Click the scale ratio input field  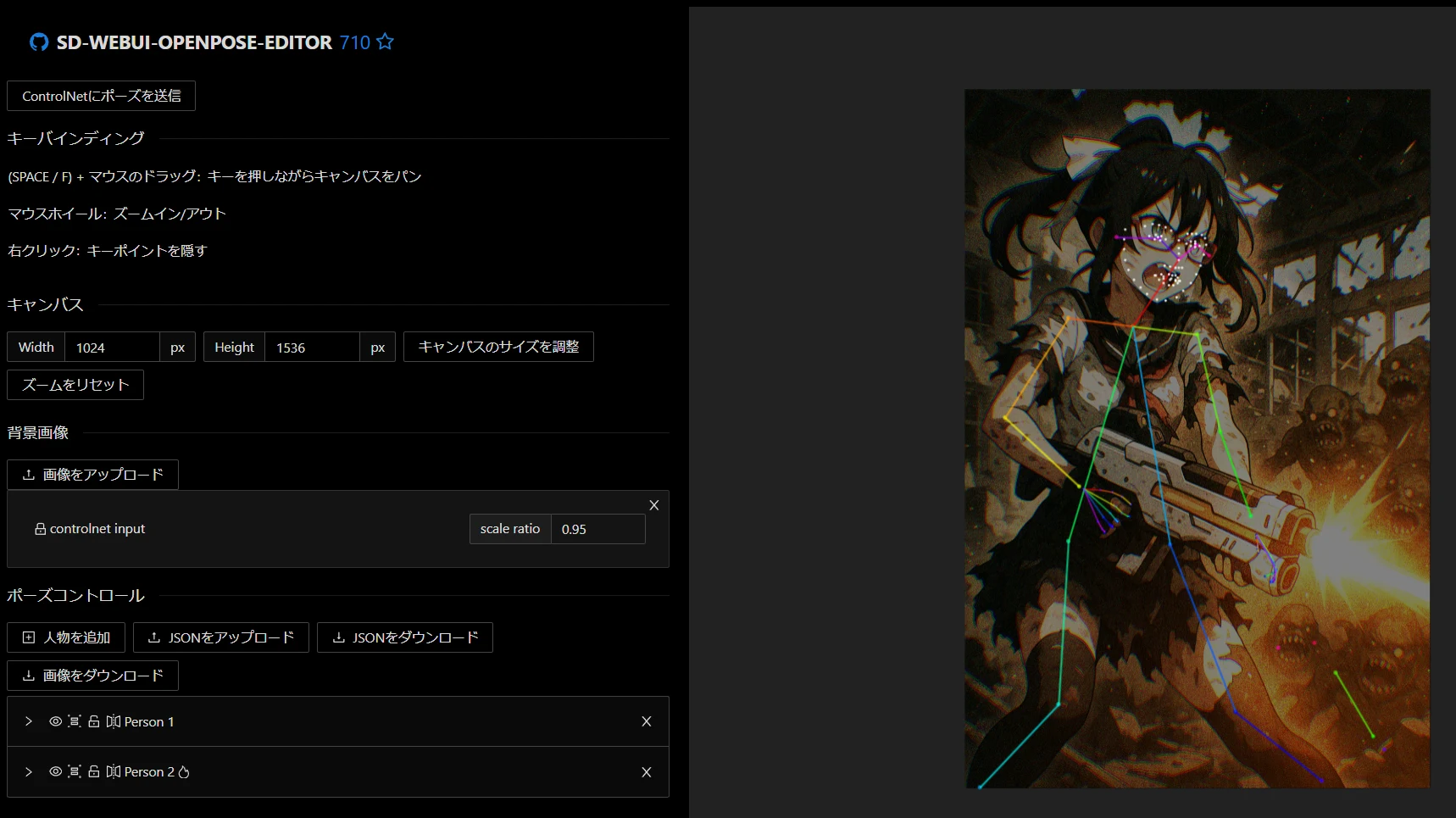(x=597, y=529)
